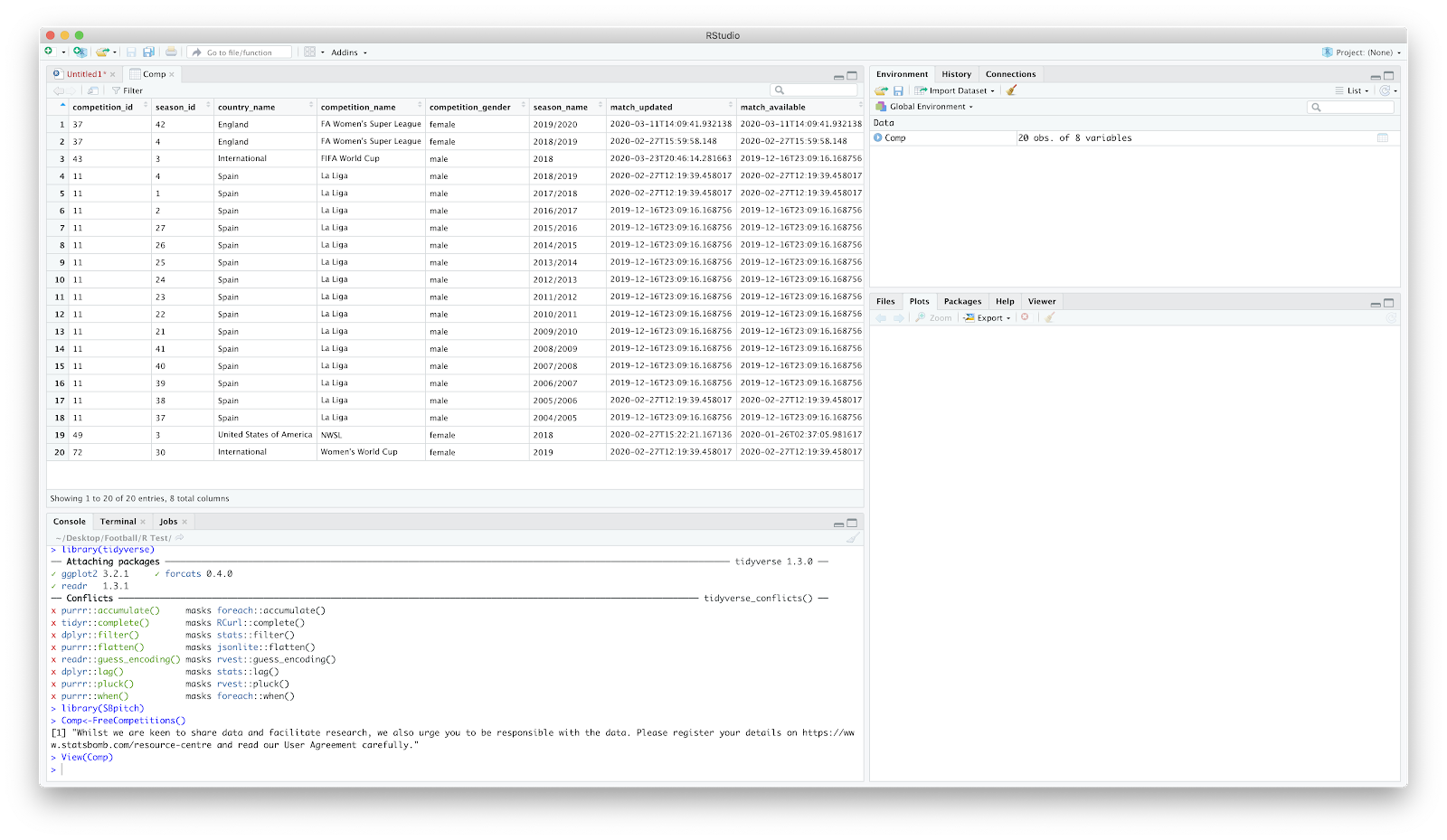The height and width of the screenshot is (840, 1447).
Task: Switch to the Connections tab
Action: 1010,74
